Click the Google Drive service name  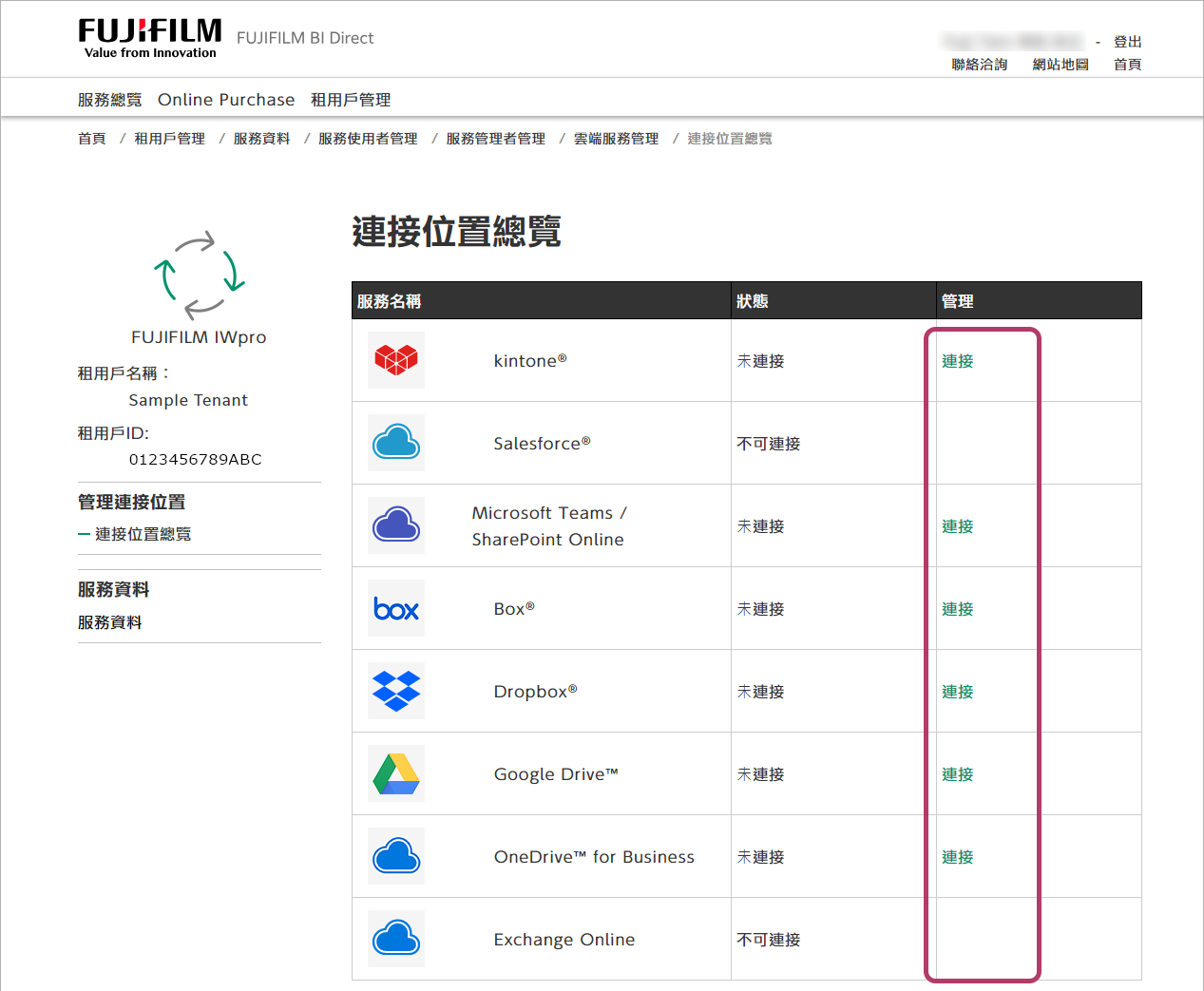tap(556, 774)
